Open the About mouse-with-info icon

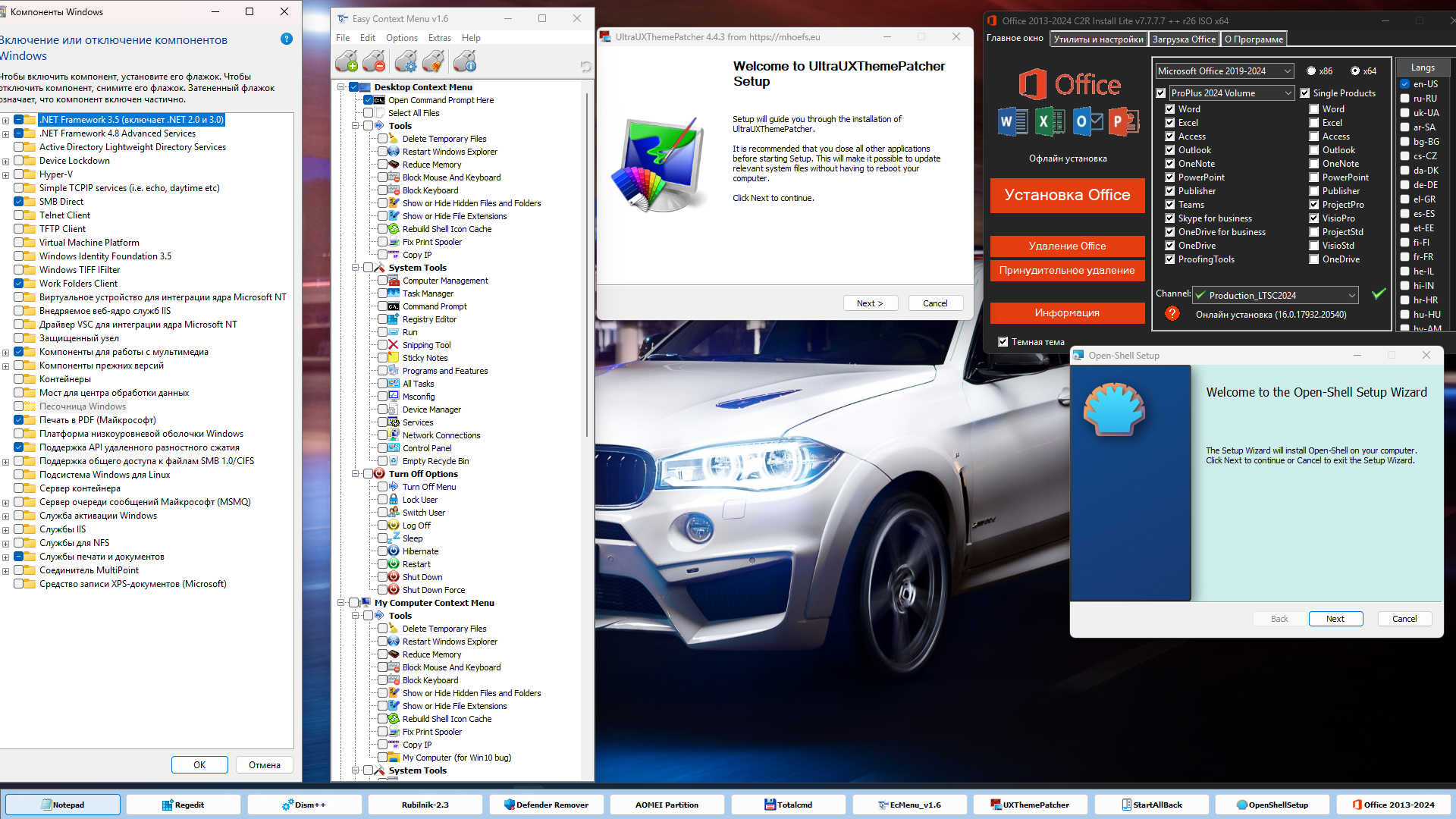(465, 61)
